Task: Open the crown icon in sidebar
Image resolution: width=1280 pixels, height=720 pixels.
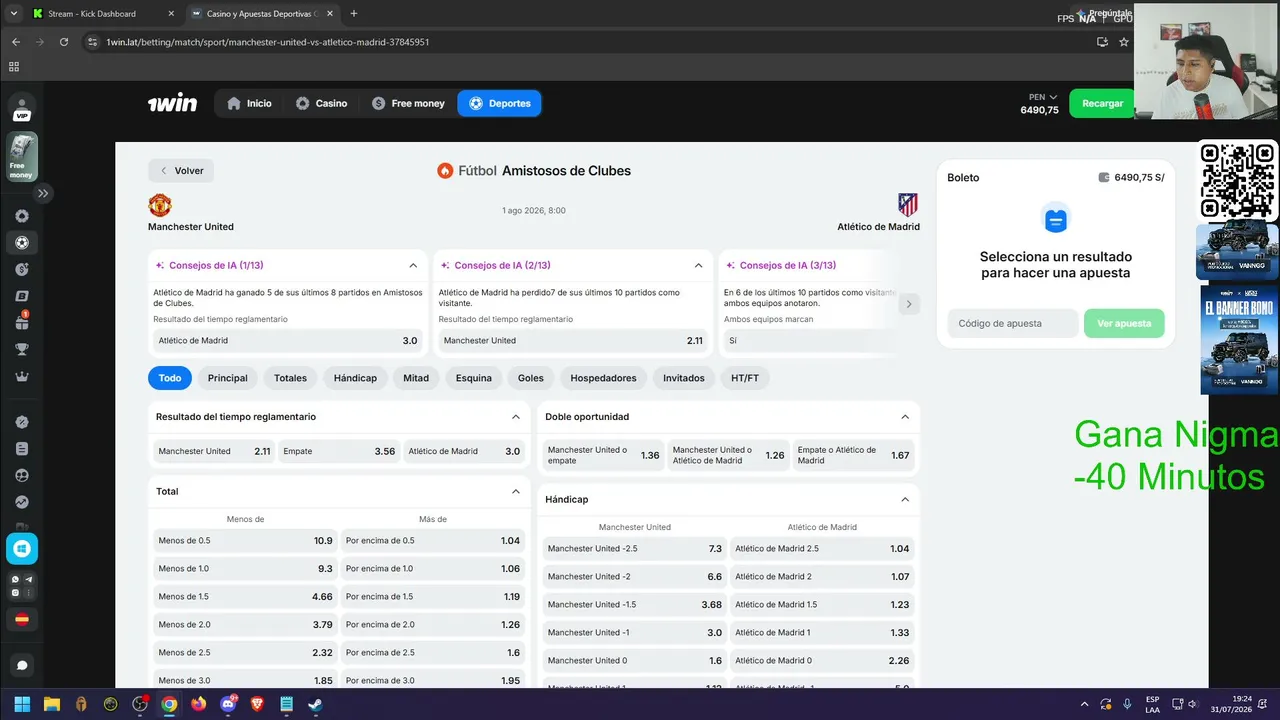Action: [22, 376]
